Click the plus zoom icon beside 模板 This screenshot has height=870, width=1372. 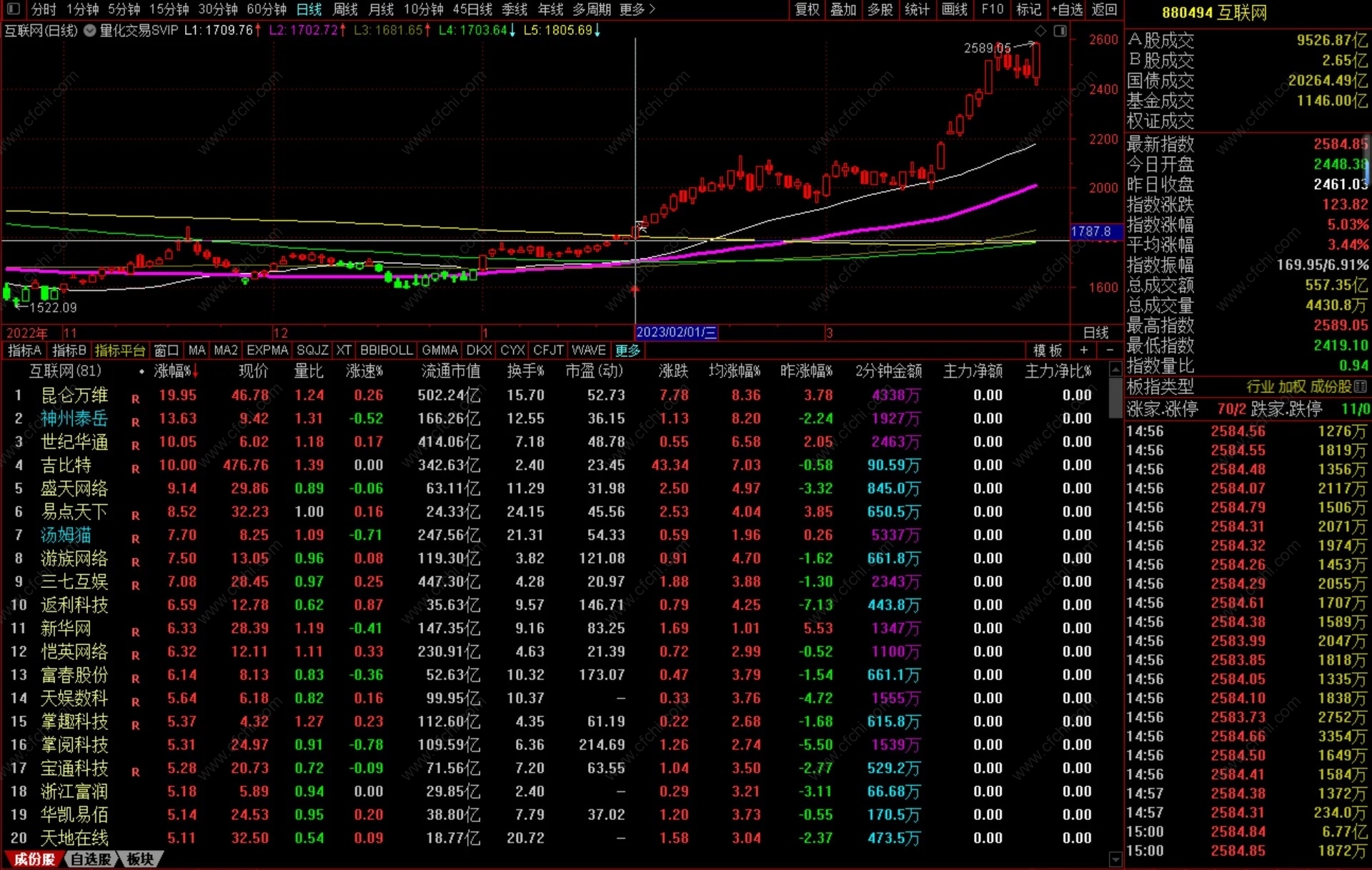(x=1084, y=350)
